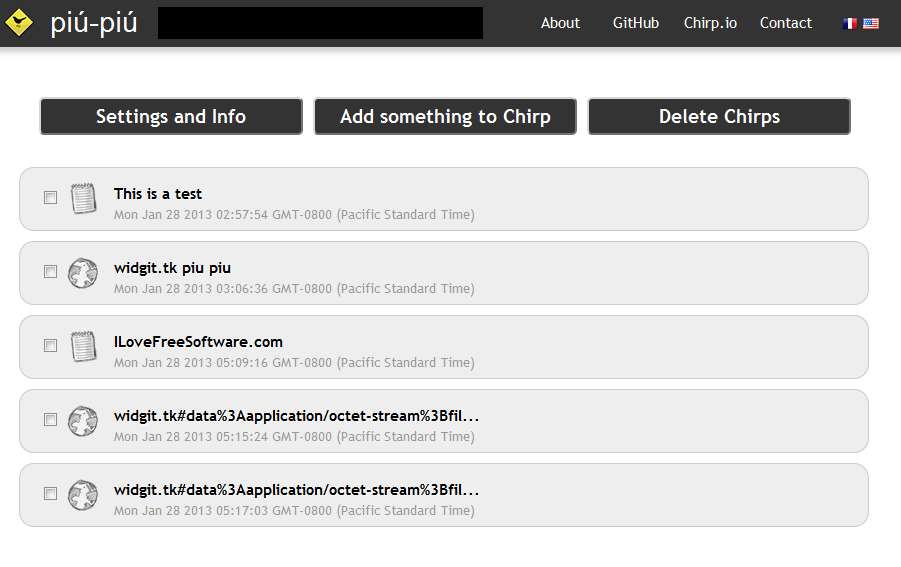The width and height of the screenshot is (901, 567).
Task: Open Settings and Info
Action: point(171,116)
